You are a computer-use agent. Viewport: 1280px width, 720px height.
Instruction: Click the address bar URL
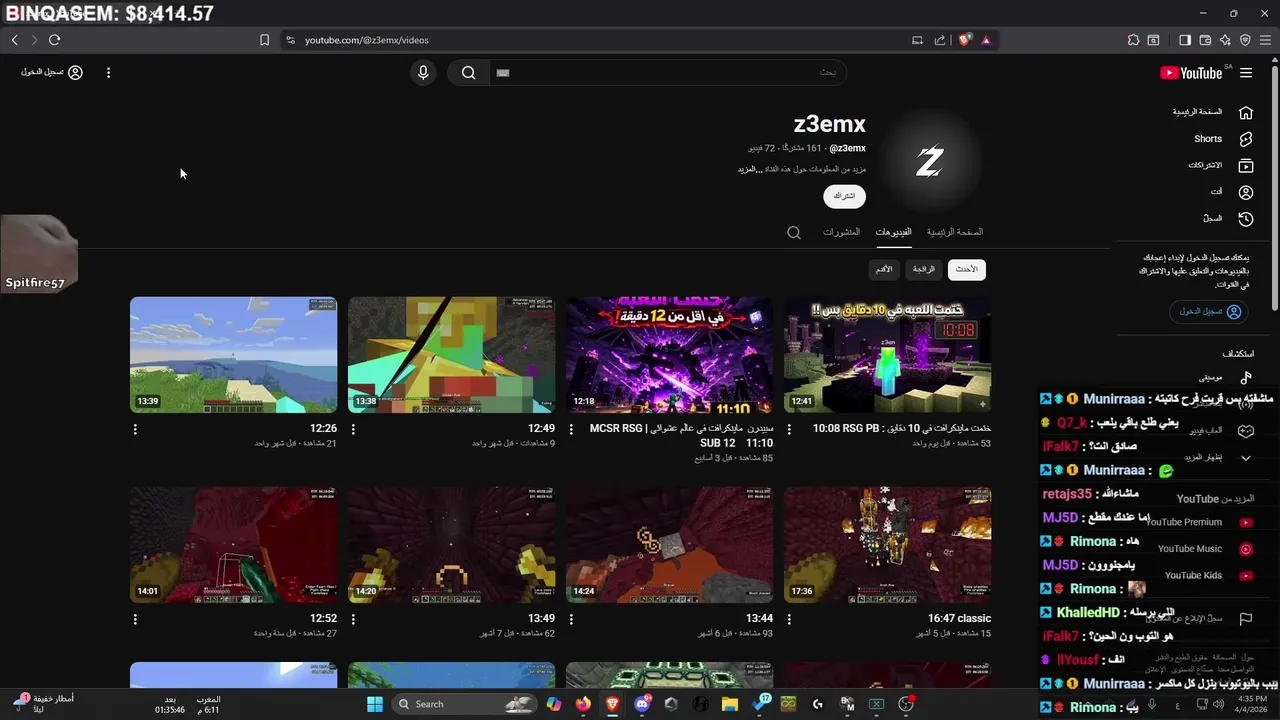point(366,40)
